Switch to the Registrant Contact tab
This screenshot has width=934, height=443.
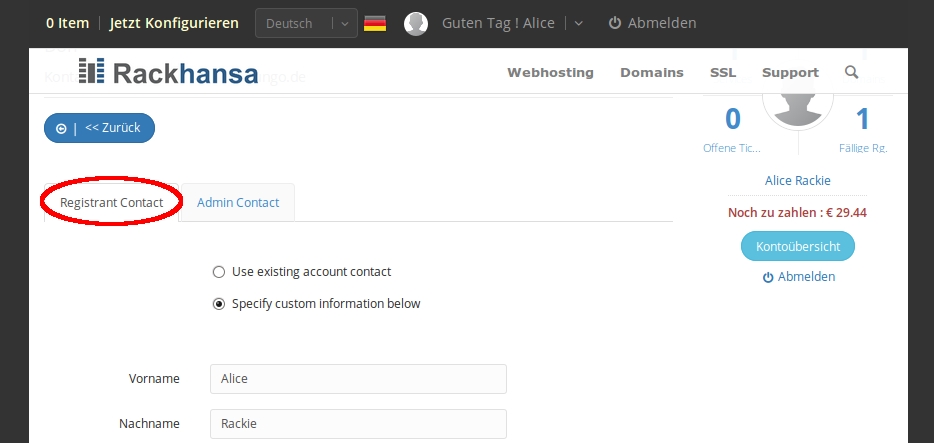coord(111,202)
